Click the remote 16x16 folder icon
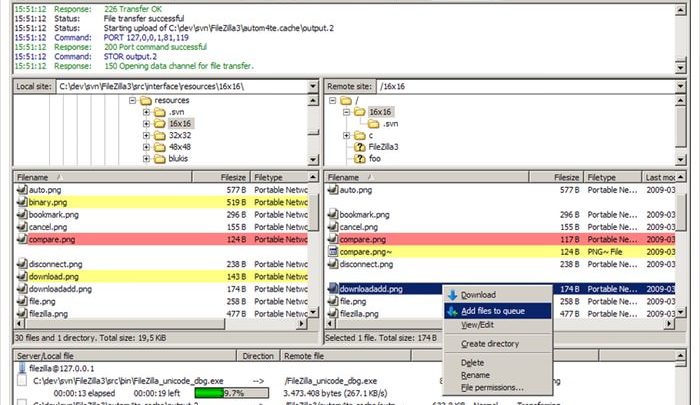This screenshot has height=405, width=700. point(360,112)
